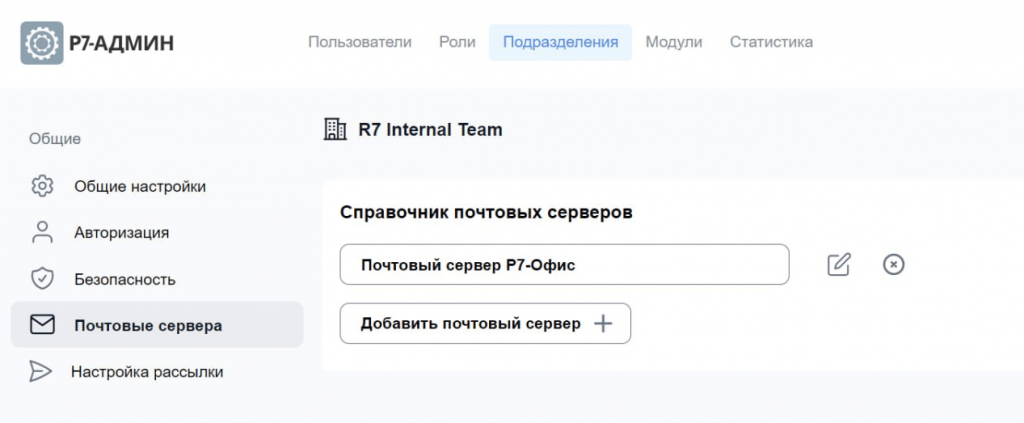Screen dimensions: 1024x423
Task: Select Почтовые сервера in sidebar
Action: coord(157,324)
